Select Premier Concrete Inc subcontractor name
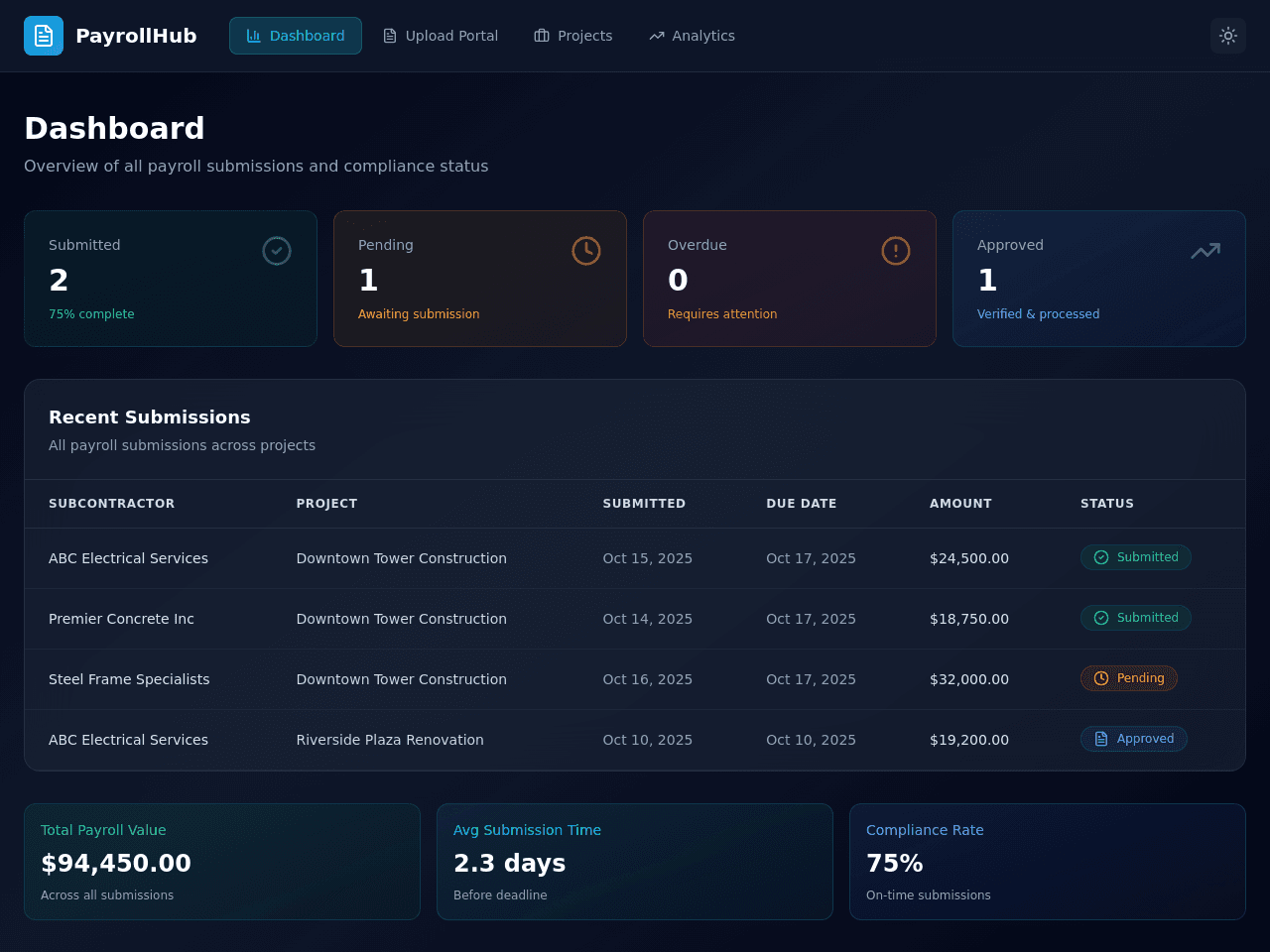Viewport: 1270px width, 952px height. coord(121,619)
